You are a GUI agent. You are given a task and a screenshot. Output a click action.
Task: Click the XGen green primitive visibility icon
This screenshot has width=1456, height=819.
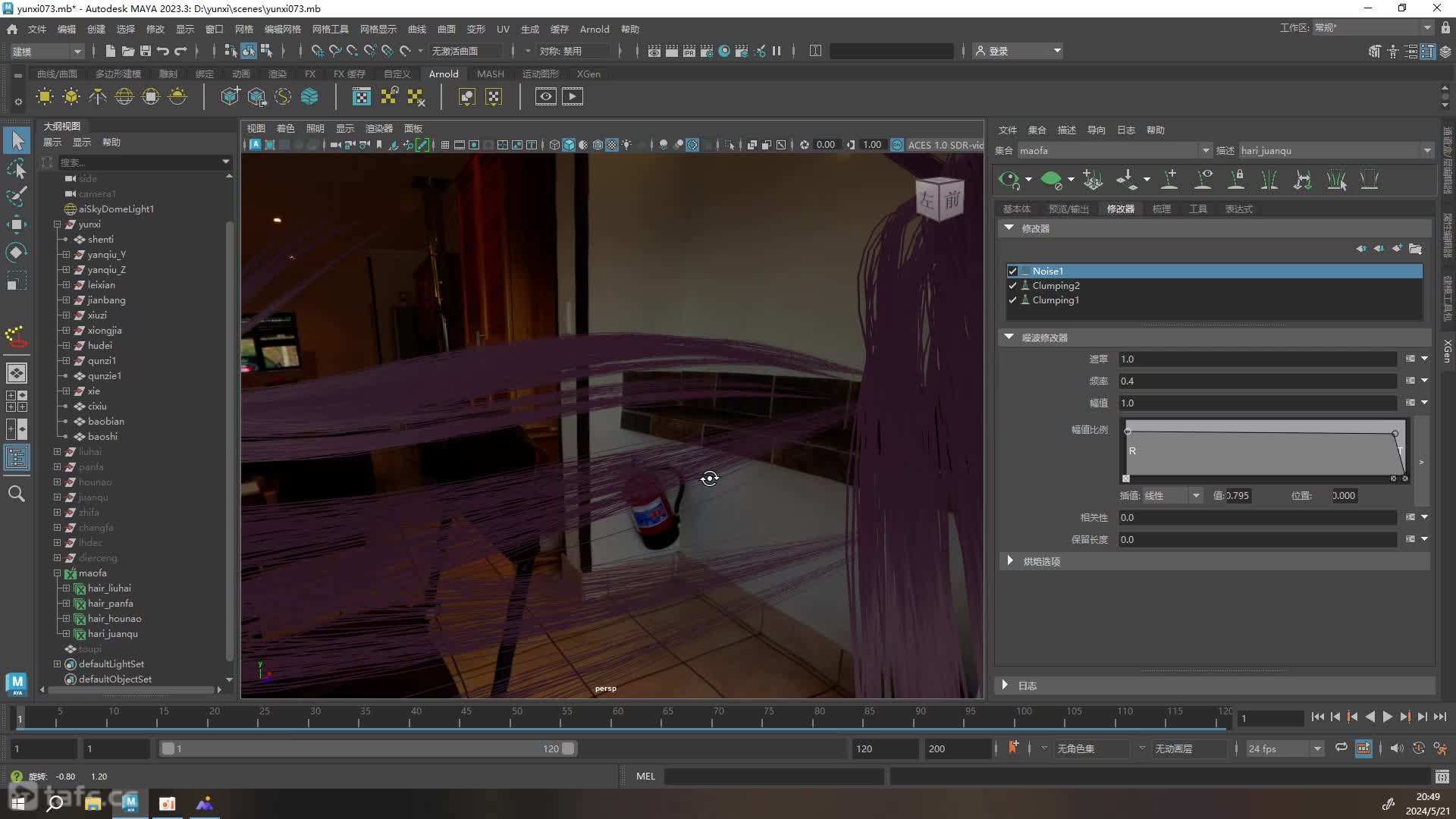tap(1051, 180)
